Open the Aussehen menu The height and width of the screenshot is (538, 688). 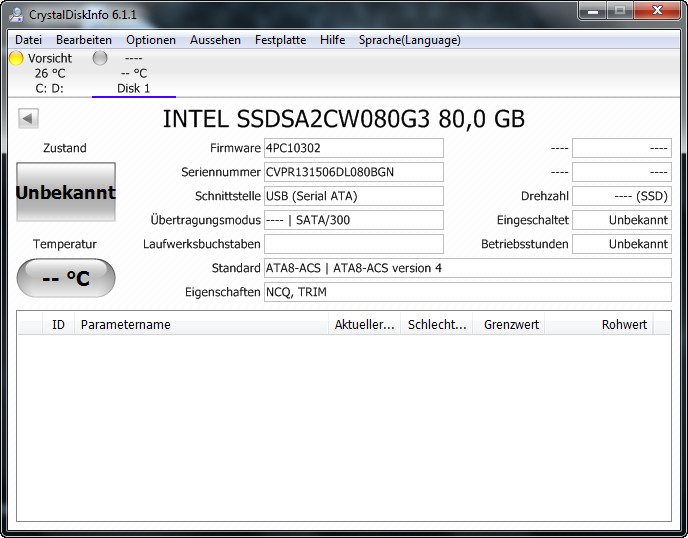pyautogui.click(x=215, y=40)
